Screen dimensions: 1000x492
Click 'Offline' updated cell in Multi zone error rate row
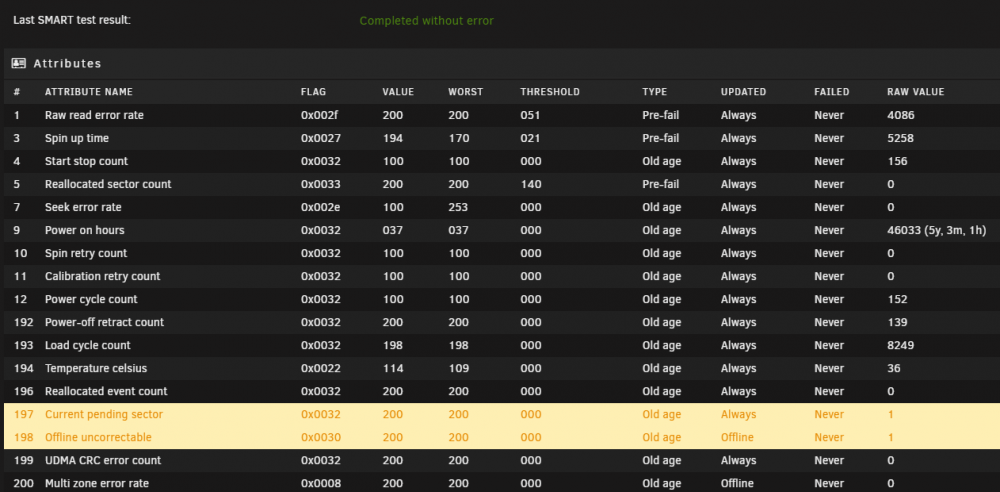point(737,483)
